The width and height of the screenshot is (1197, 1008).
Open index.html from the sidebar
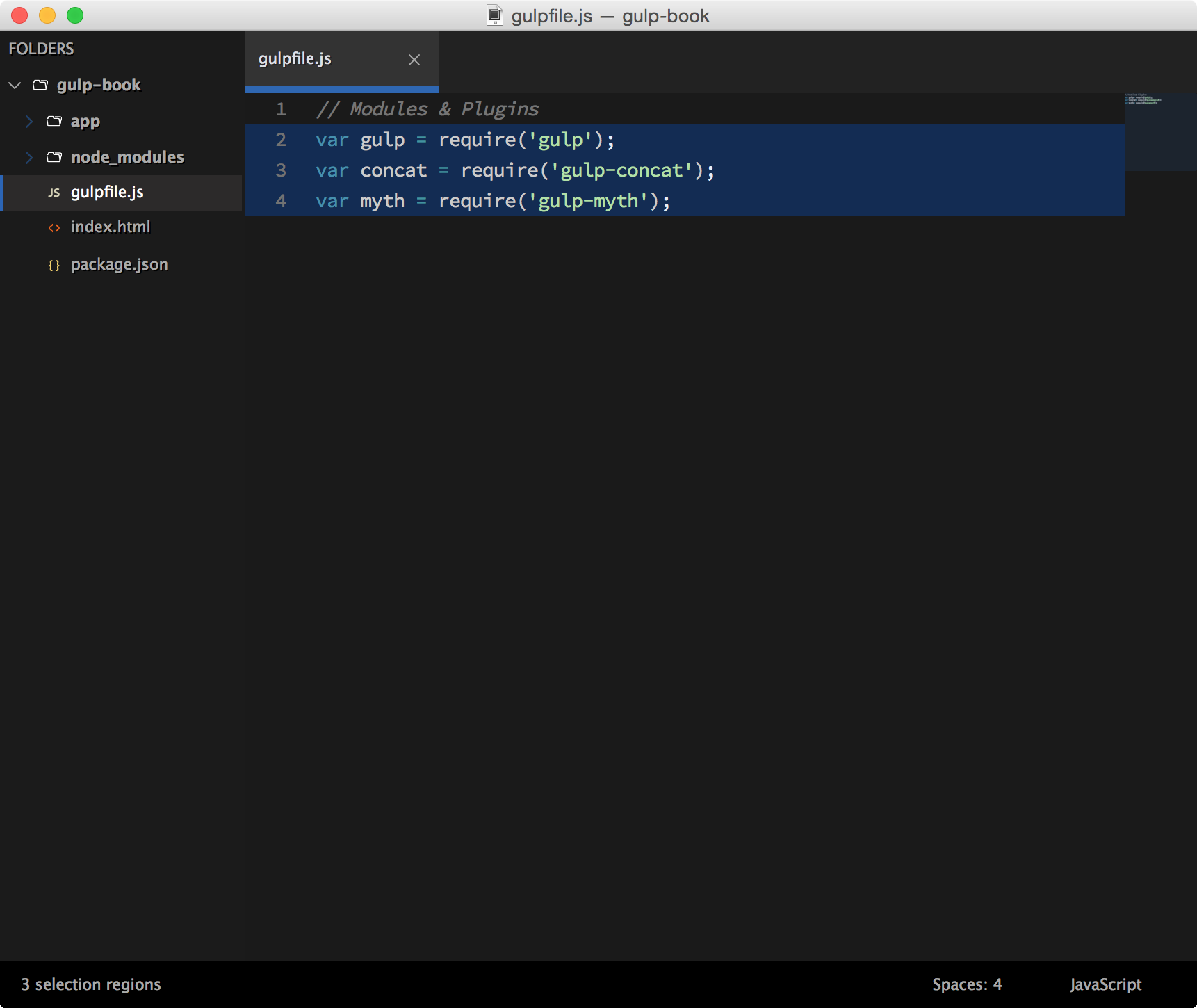click(x=111, y=227)
